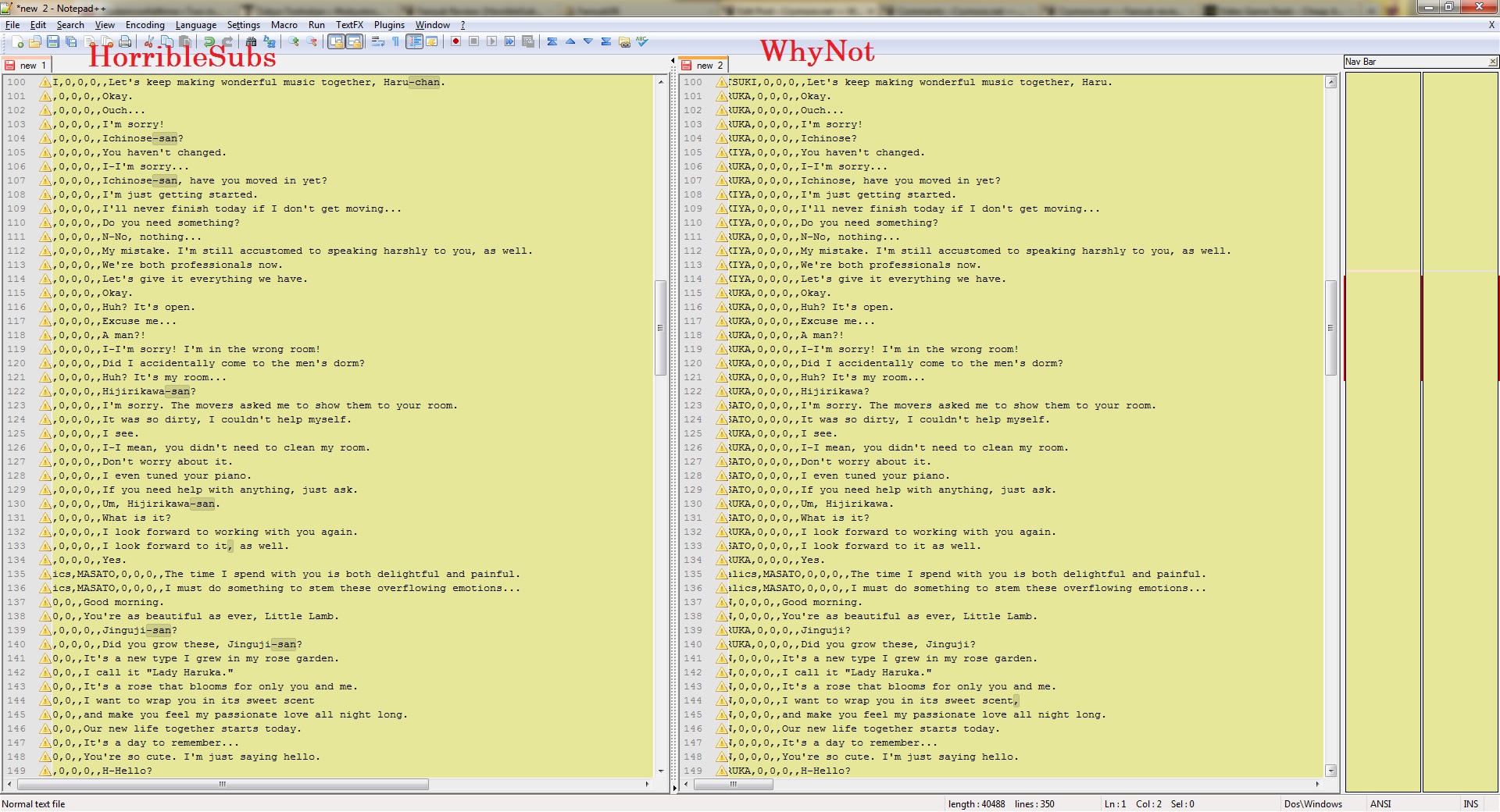Switch to the 'new 2' tab

point(703,65)
